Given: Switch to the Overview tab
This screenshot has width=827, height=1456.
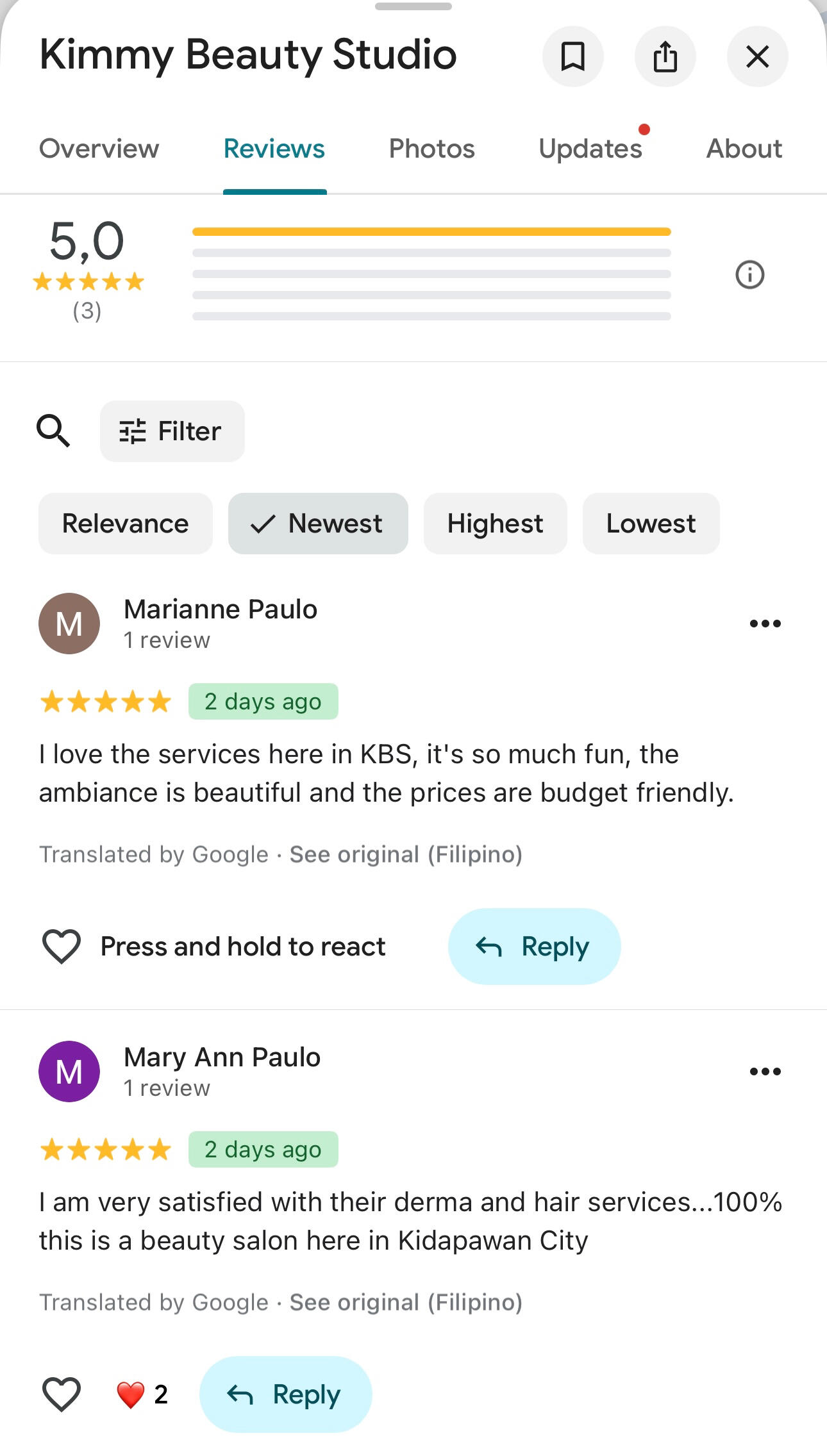Looking at the screenshot, I should [99, 149].
